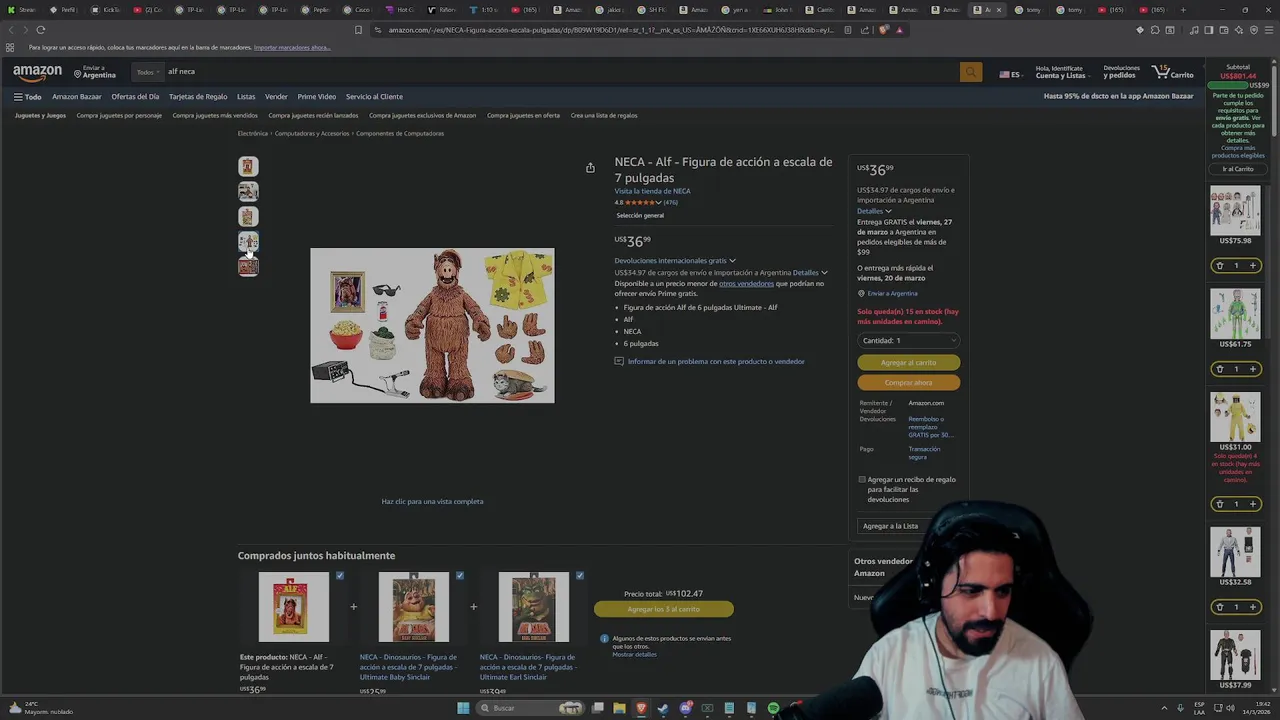Click the orange search magnifier button
The width and height of the screenshot is (1280, 720).
pyautogui.click(x=970, y=72)
